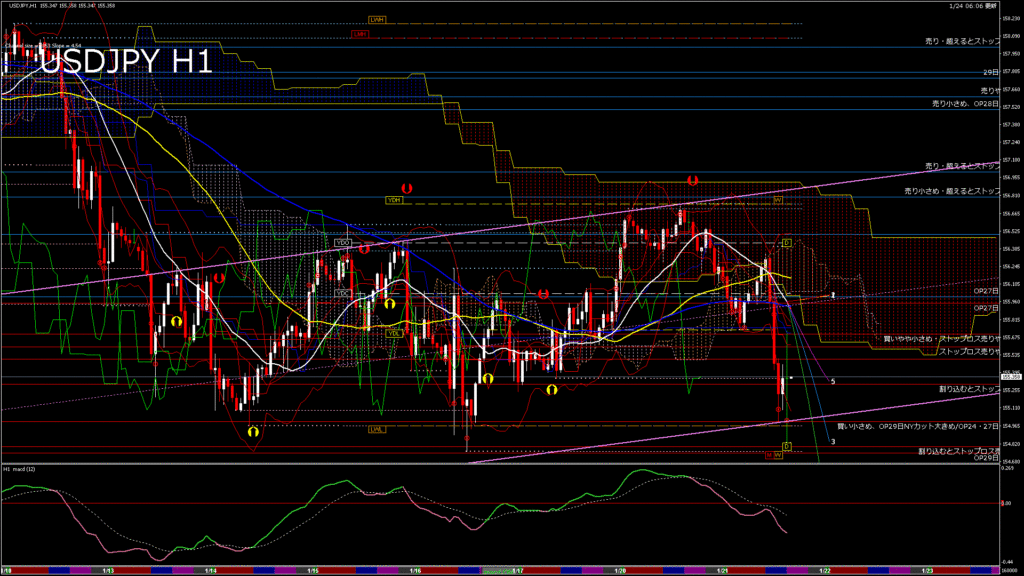Click the current price tag 155.358
Image resolution: width=1024 pixels, height=576 pixels.
1011,377
